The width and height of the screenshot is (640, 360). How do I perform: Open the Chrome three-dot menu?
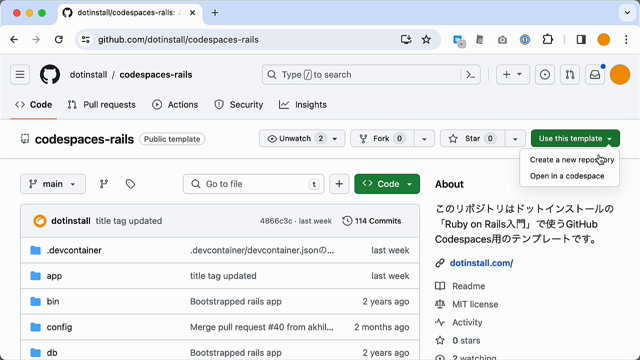[626, 40]
